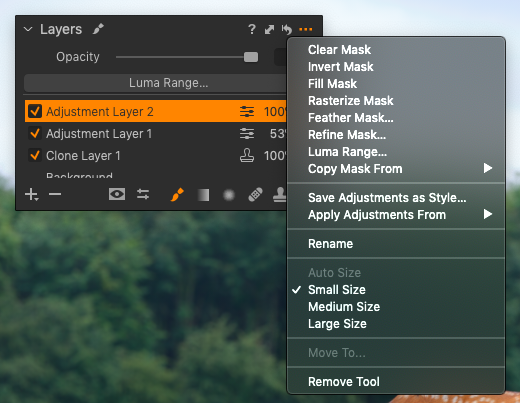
Task: Open the Layers help question mark
Action: (x=252, y=29)
